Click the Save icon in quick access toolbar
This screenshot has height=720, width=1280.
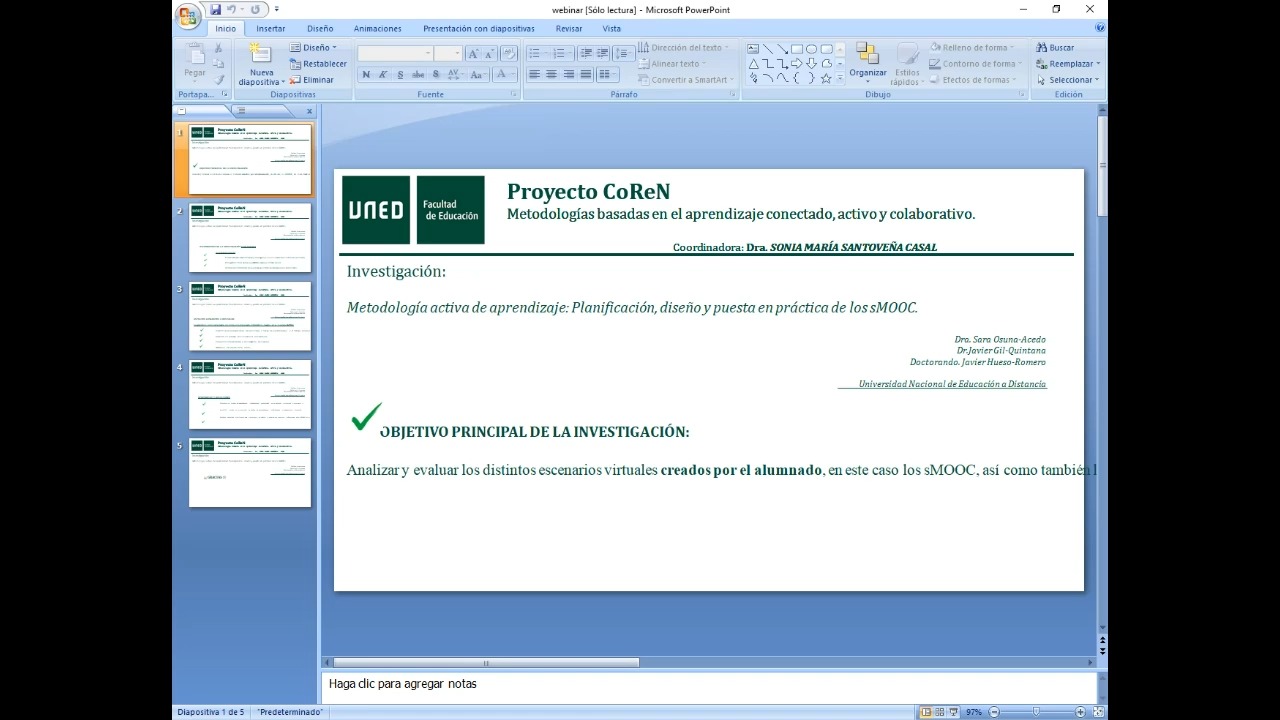coord(215,10)
